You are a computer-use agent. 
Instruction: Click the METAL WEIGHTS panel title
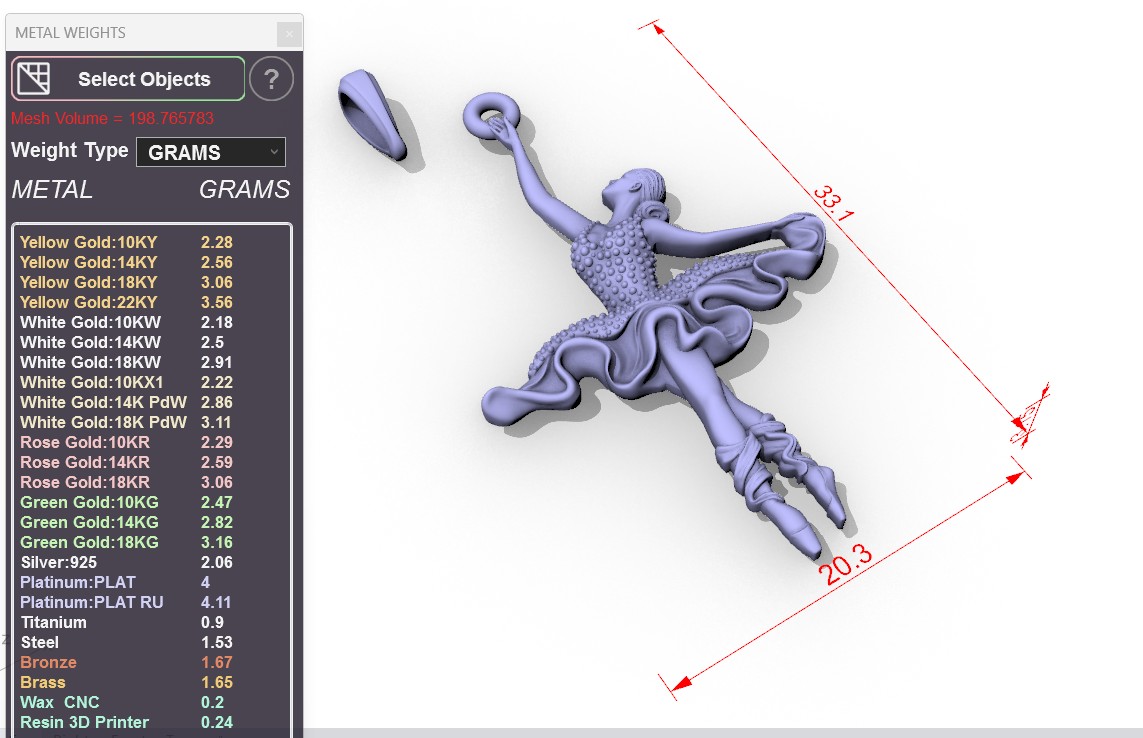pos(70,33)
